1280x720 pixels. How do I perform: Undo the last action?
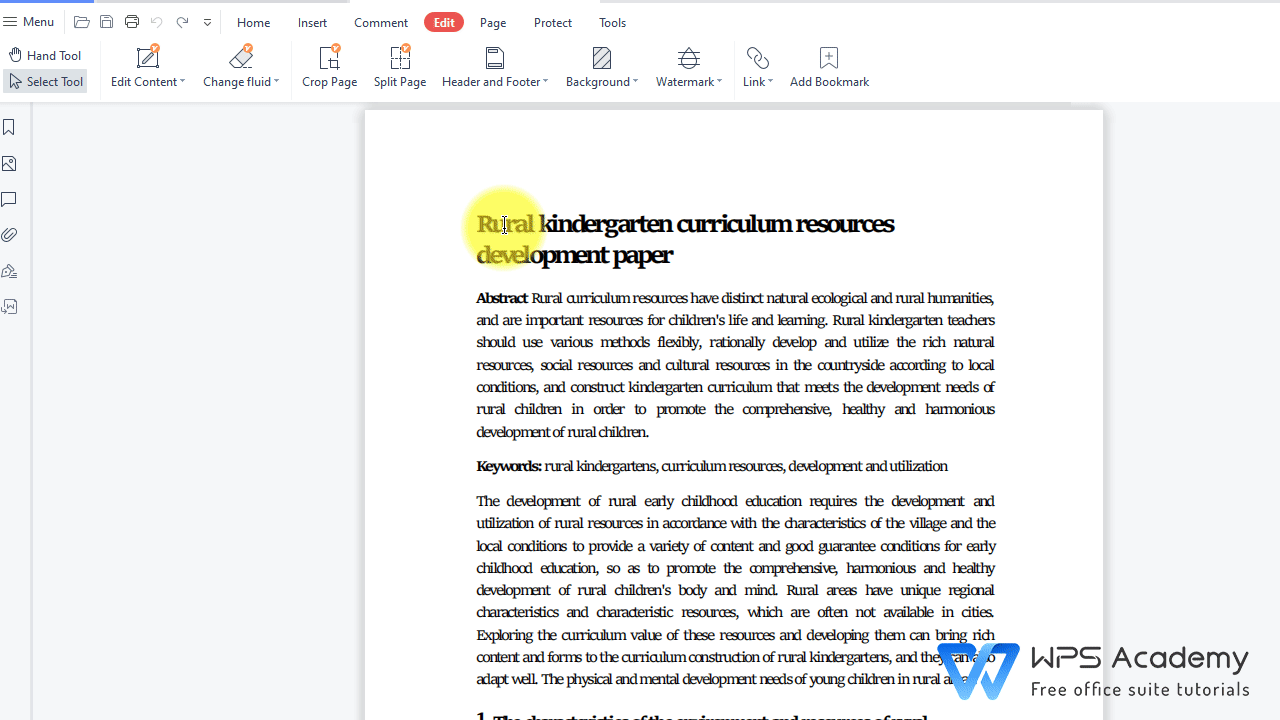[x=156, y=21]
